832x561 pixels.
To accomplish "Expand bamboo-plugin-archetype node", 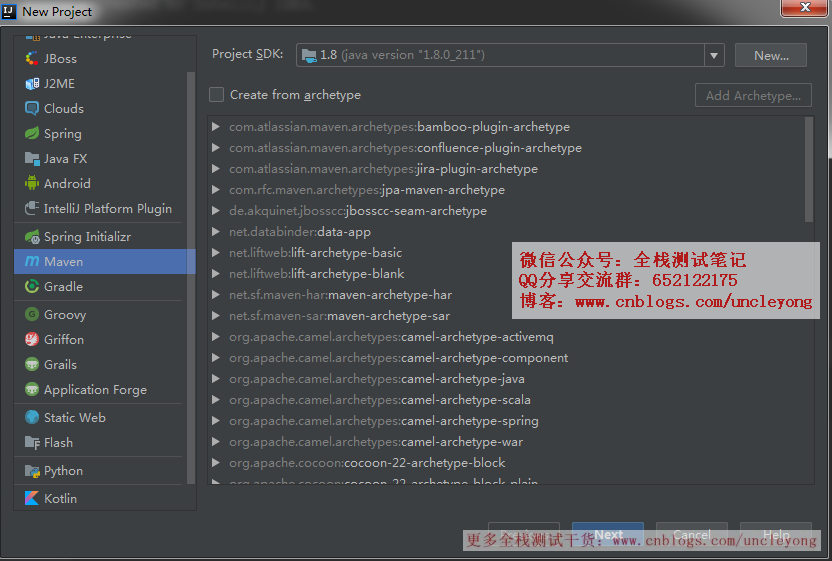I will coord(215,126).
